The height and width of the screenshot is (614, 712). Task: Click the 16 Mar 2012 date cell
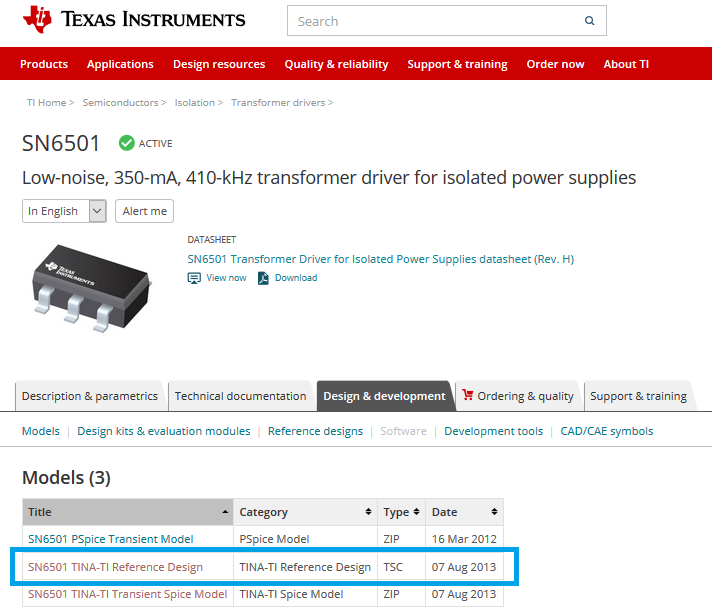[x=464, y=539]
